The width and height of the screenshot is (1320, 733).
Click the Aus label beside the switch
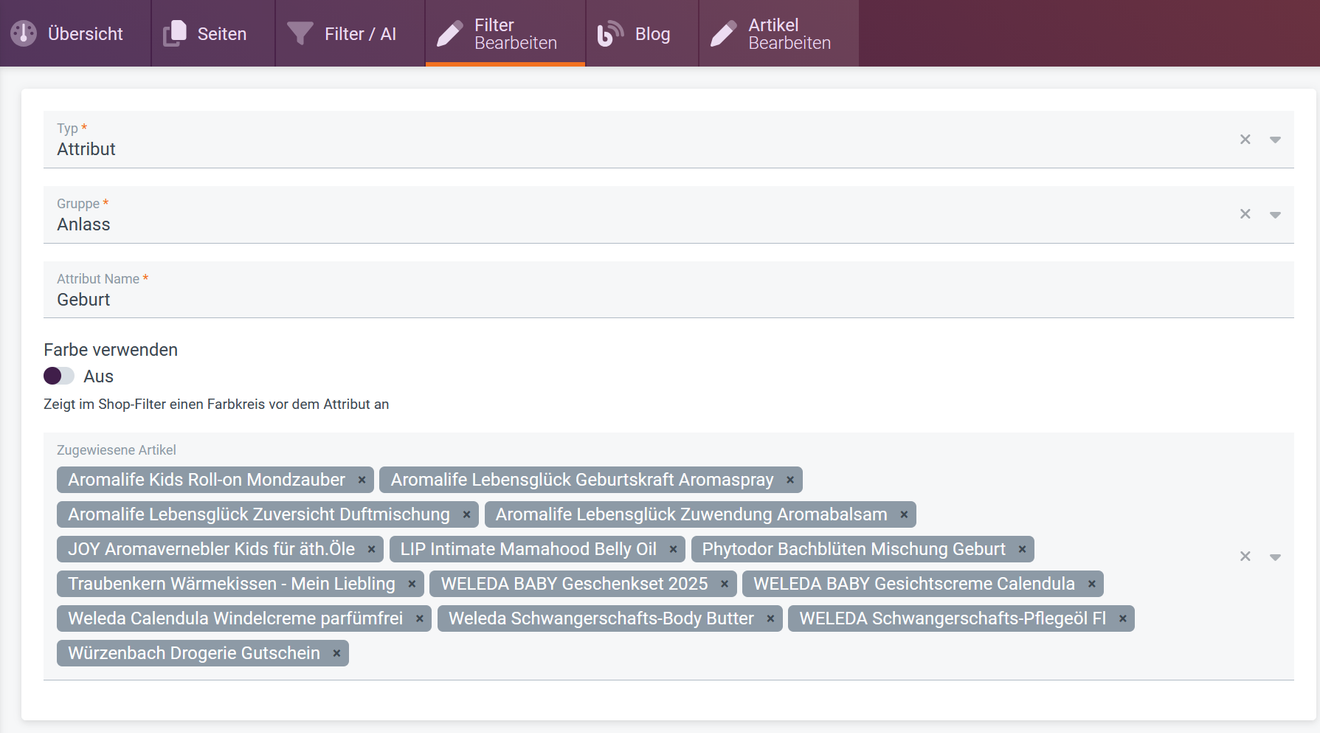tap(98, 377)
